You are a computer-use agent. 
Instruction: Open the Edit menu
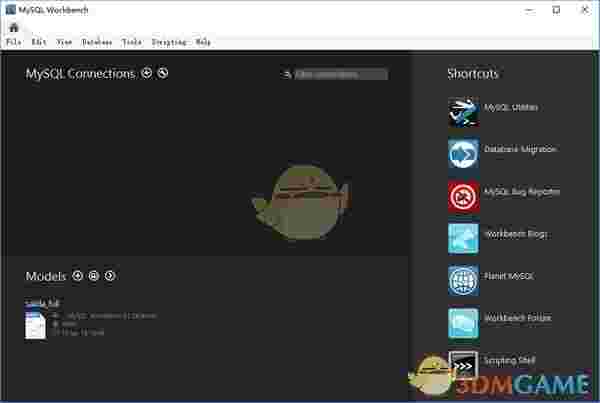(x=39, y=42)
